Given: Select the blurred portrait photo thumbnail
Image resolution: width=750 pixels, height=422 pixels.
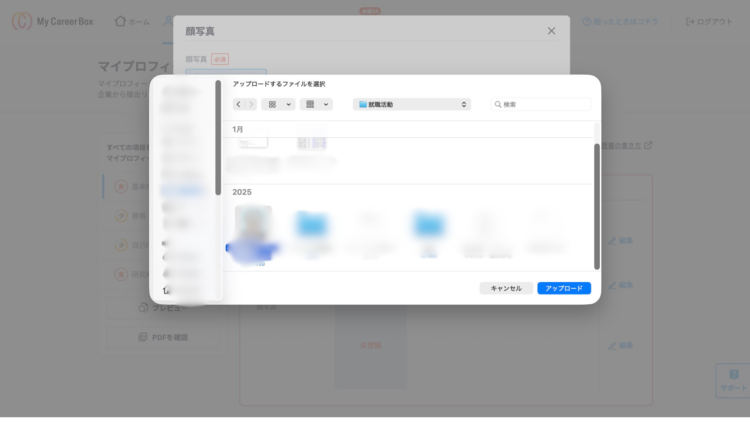Looking at the screenshot, I should pos(254,223).
